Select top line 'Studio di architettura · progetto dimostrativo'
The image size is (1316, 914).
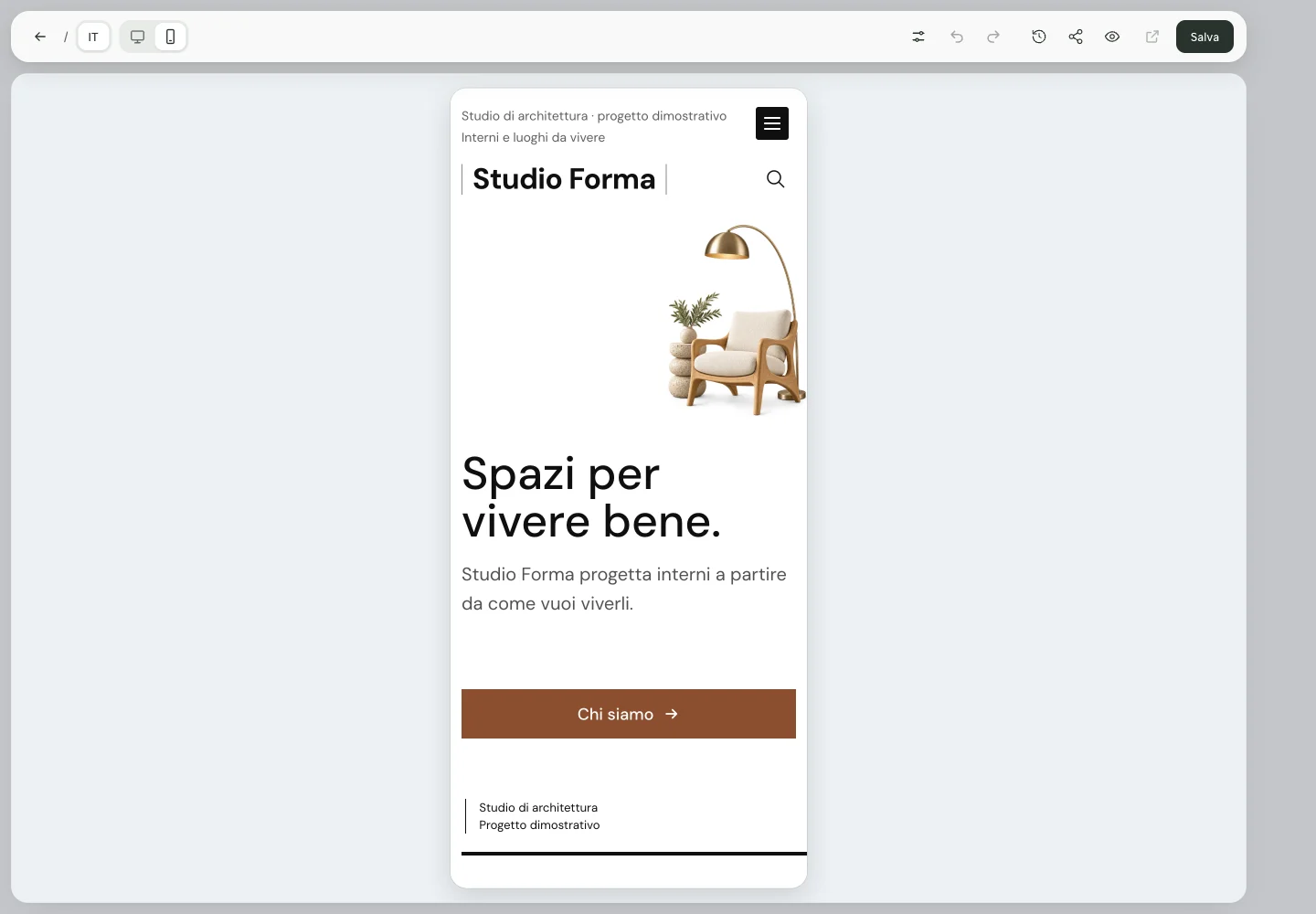[x=594, y=116]
